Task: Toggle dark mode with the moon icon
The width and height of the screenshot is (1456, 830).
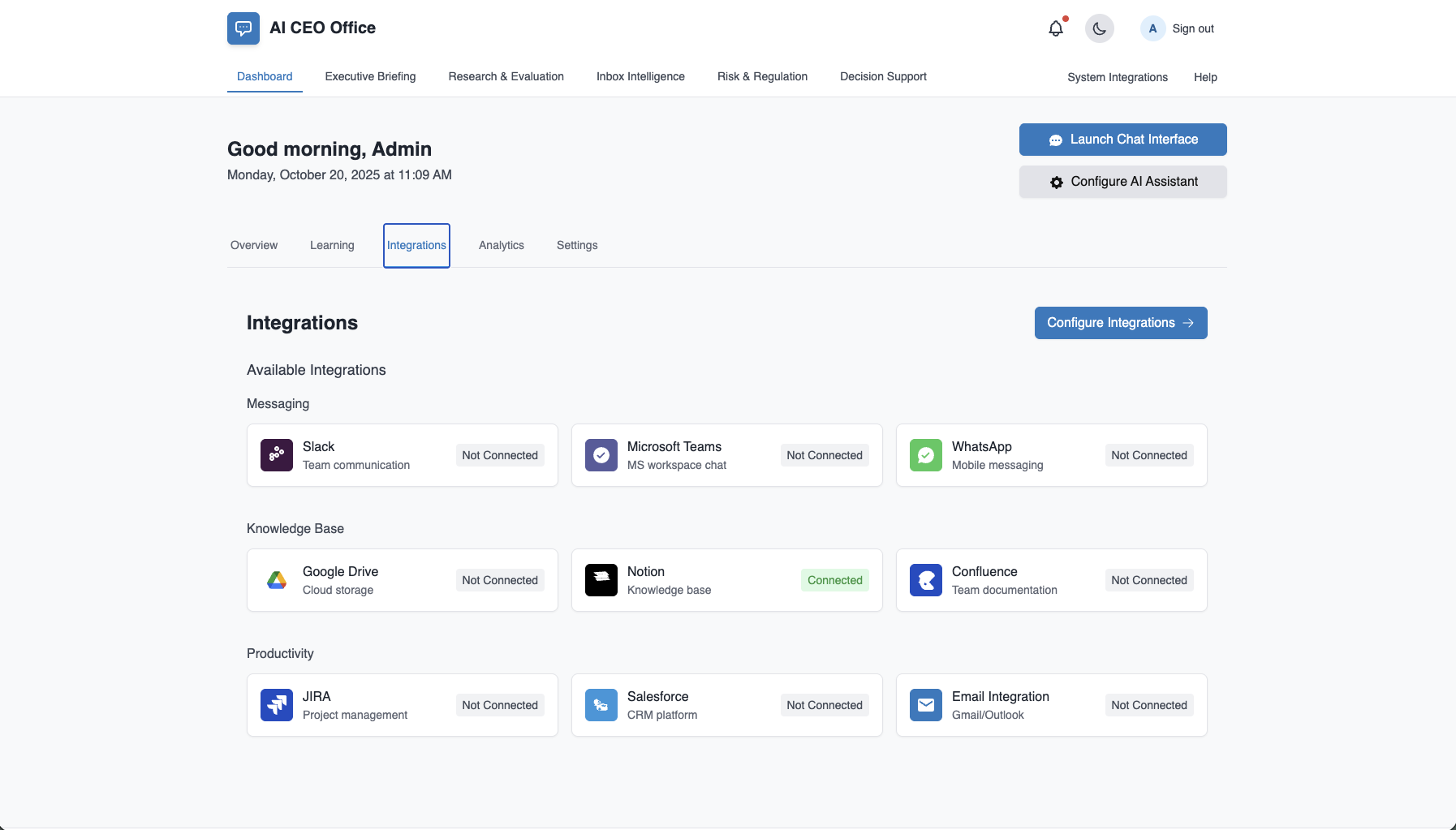Action: pos(1099,28)
